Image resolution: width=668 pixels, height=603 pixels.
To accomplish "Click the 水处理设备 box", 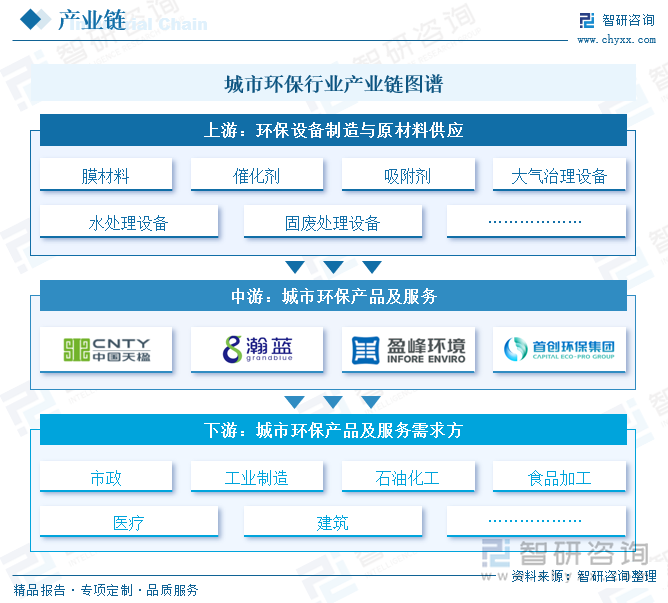I will coord(129,222).
